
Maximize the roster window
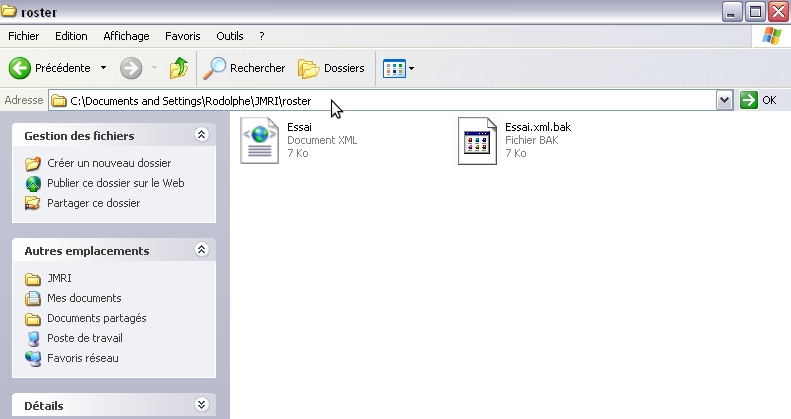click(755, 12)
